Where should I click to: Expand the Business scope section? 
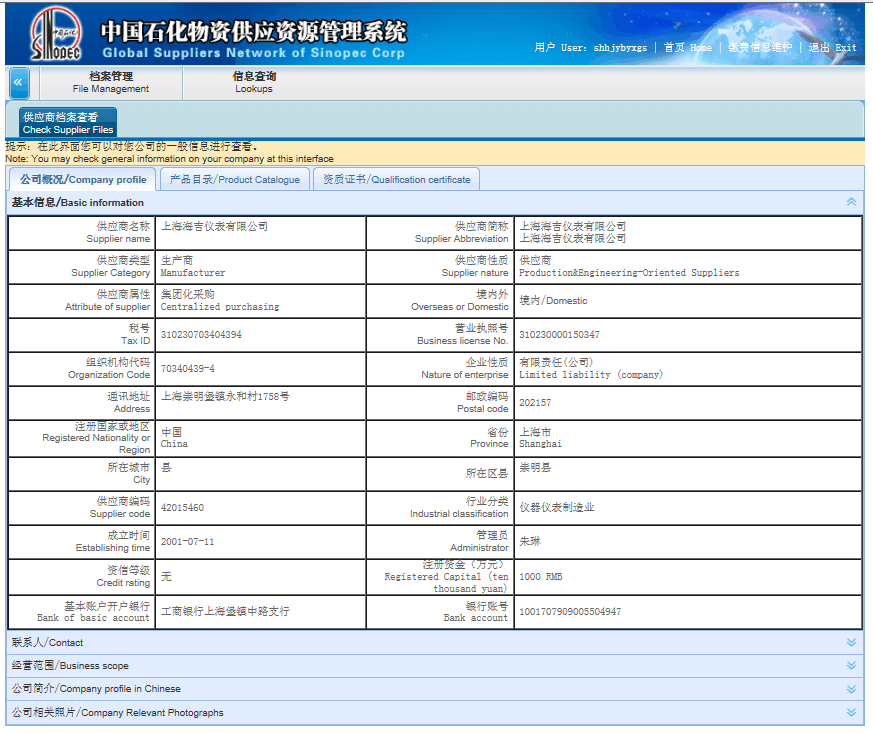851,666
